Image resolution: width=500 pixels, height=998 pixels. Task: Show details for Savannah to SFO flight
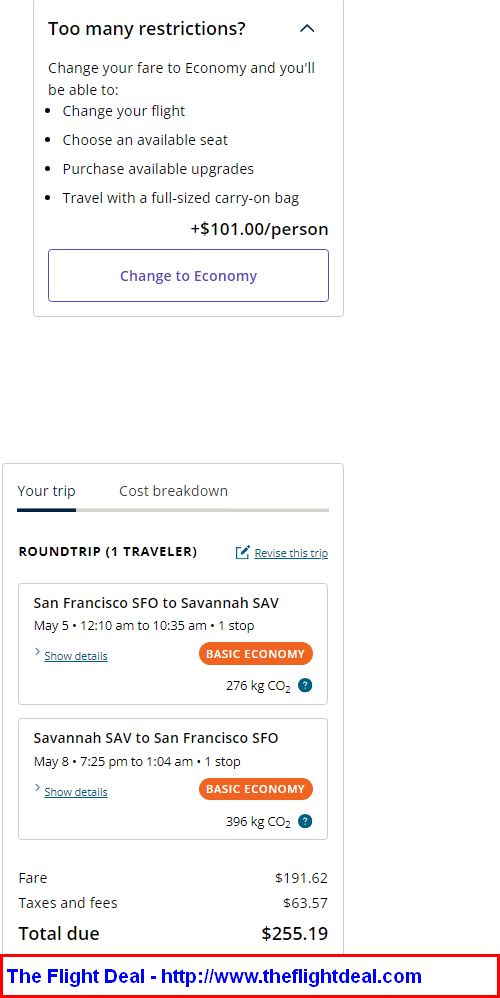pyautogui.click(x=76, y=792)
